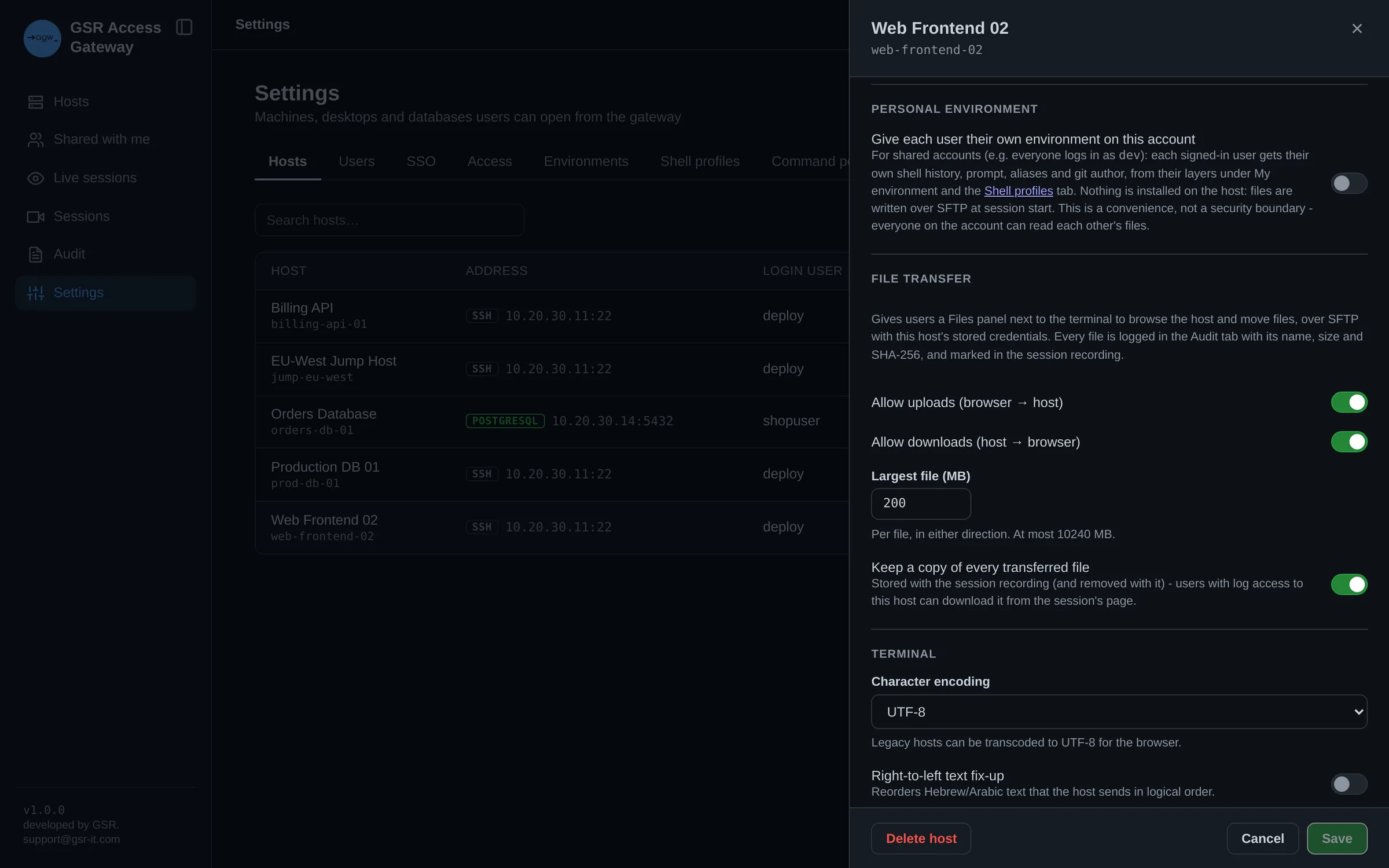The height and width of the screenshot is (868, 1389).
Task: Click the support@gsr-it.com address
Action: pos(72,840)
